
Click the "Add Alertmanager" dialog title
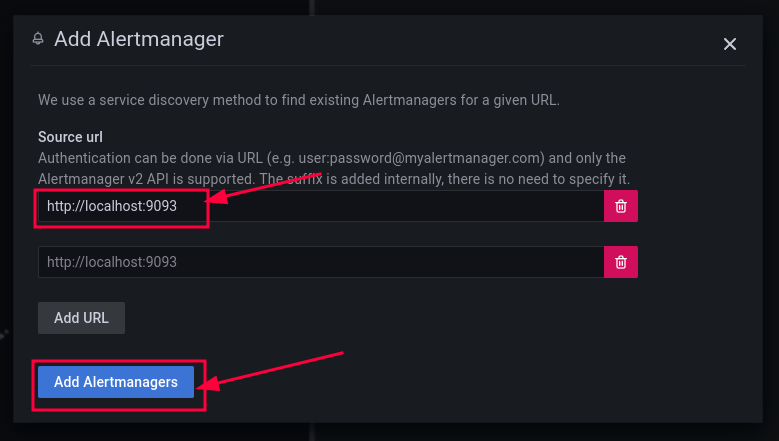pyautogui.click(x=138, y=39)
